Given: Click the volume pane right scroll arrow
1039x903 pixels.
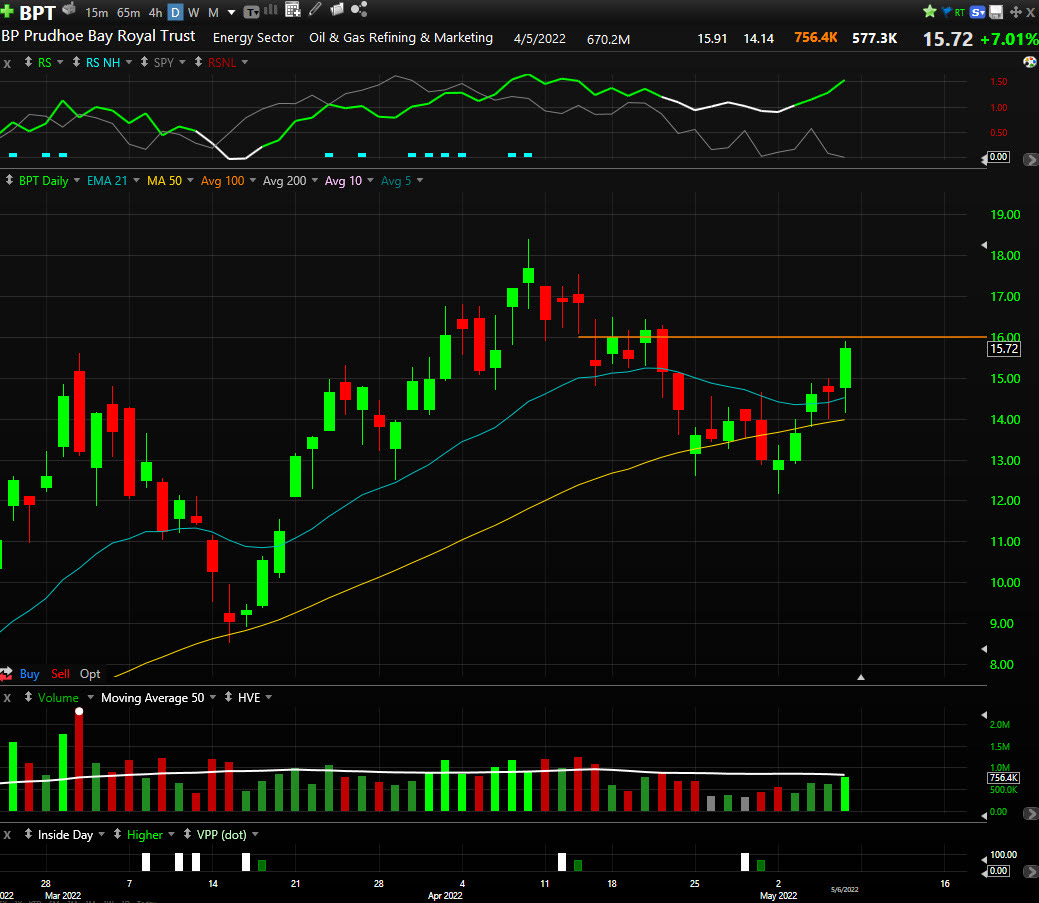Looking at the screenshot, I should [1030, 813].
